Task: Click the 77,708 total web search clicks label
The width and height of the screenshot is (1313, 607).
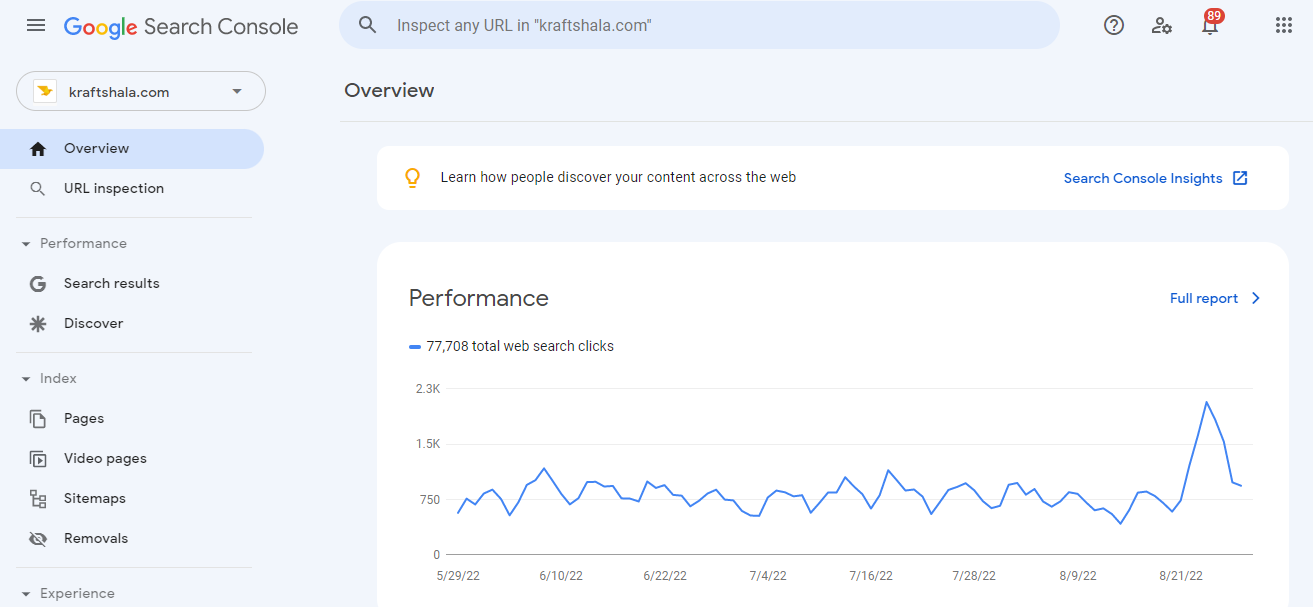Action: [520, 346]
